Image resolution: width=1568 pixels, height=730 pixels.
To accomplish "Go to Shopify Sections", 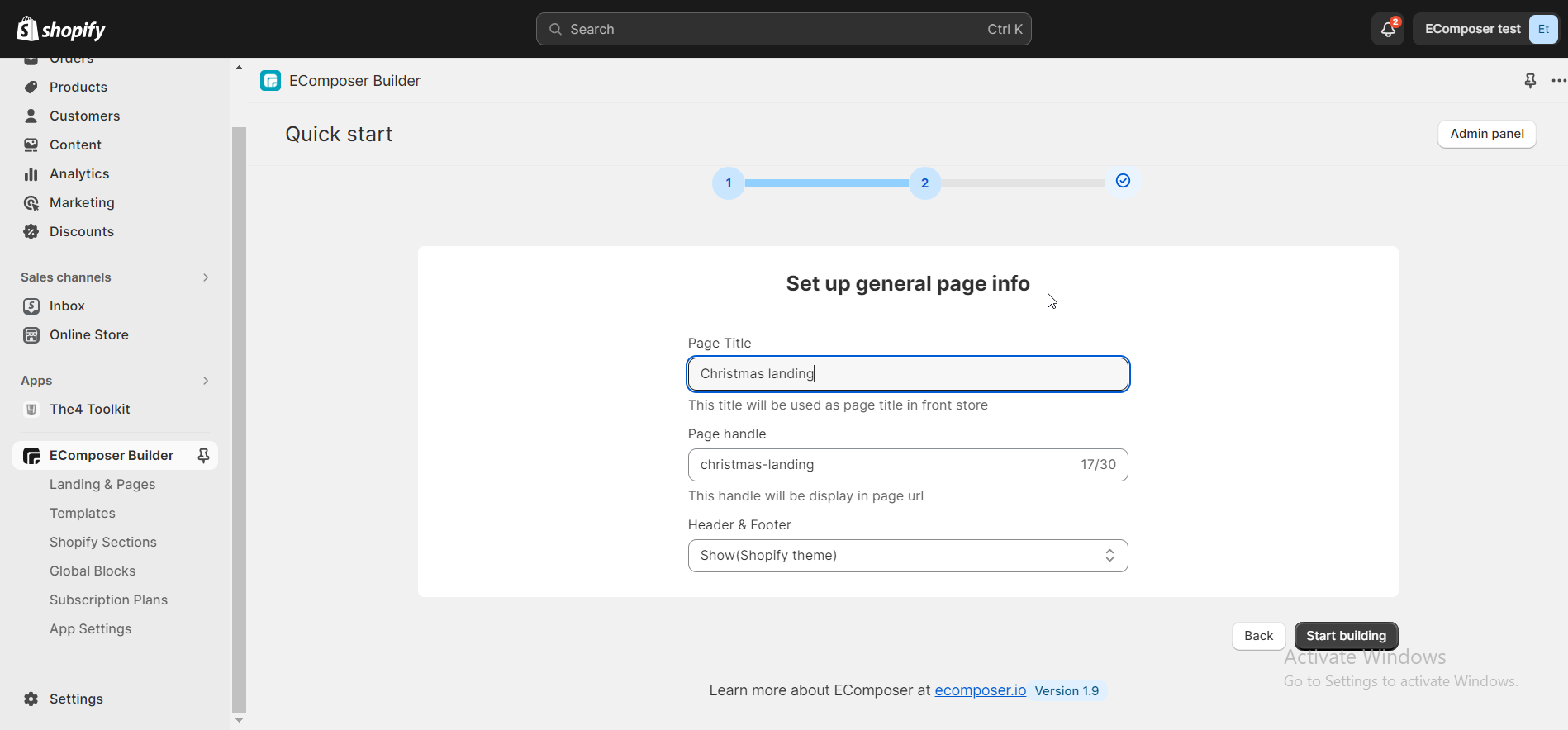I will coord(103,542).
